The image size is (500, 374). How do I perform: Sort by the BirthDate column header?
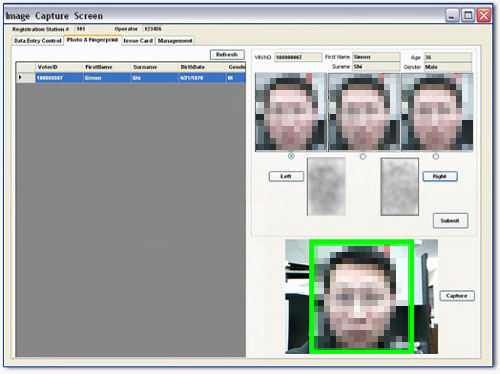coord(202,67)
